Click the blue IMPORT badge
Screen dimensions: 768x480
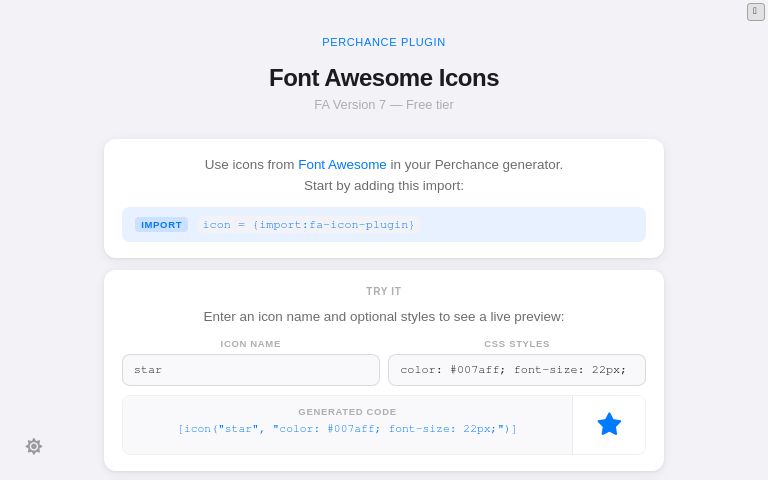coord(161,225)
